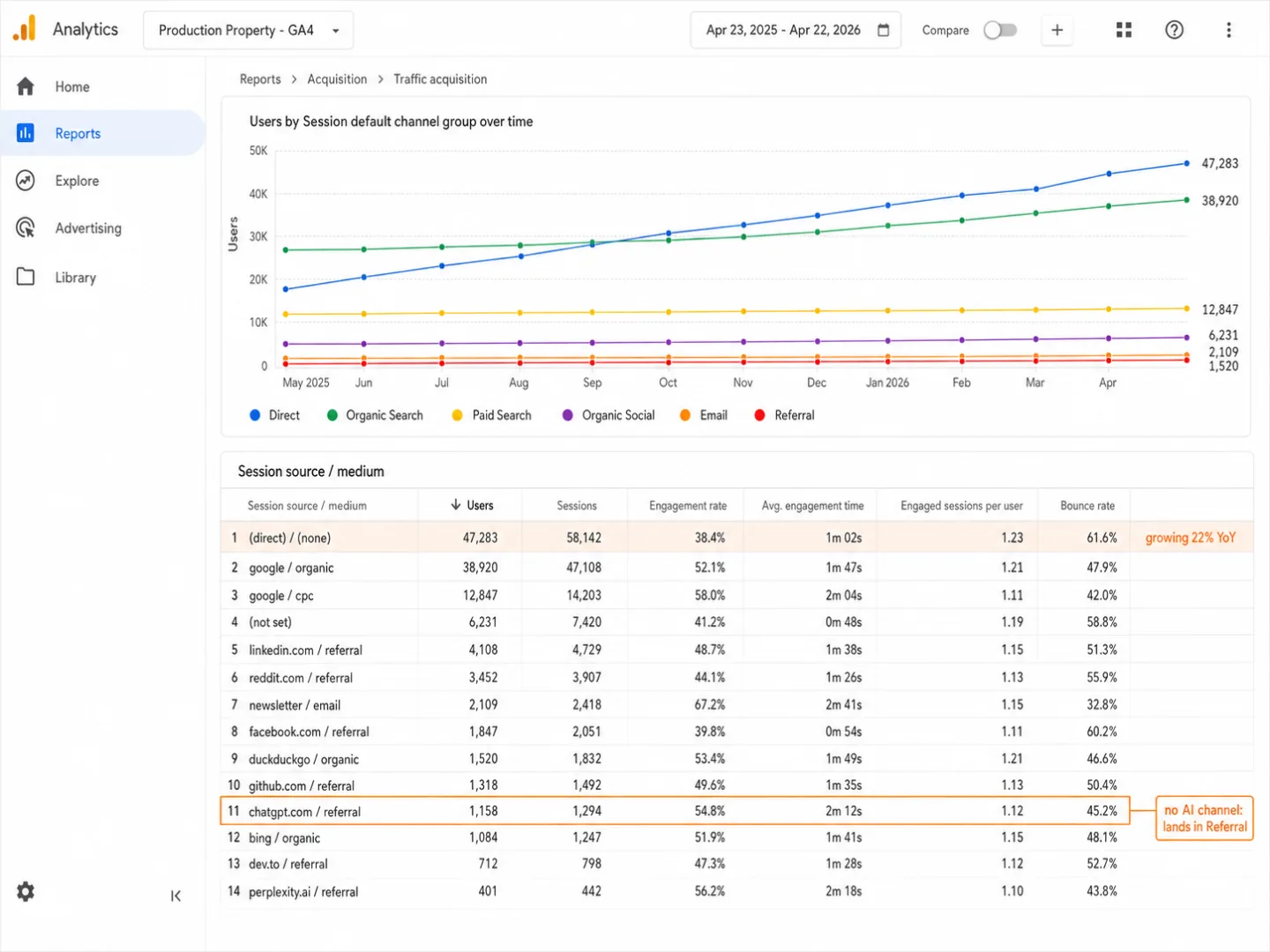Open the Library folder icon
Screen dimensions: 1270x952
tap(26, 277)
